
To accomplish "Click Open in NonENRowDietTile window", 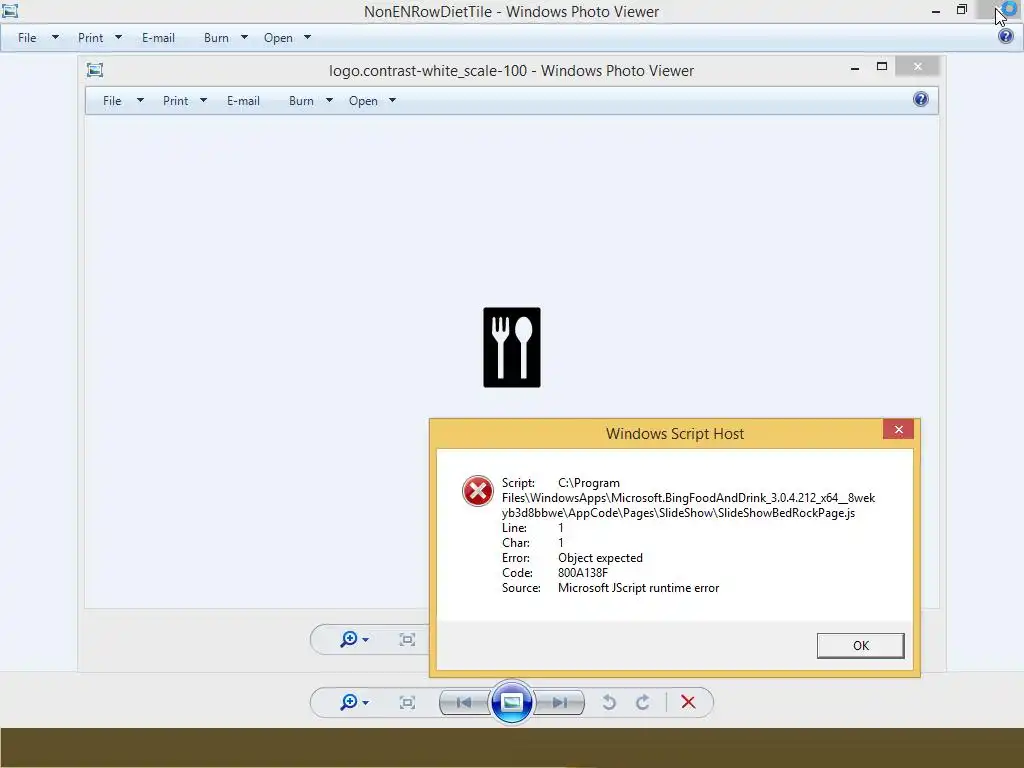I will point(278,38).
